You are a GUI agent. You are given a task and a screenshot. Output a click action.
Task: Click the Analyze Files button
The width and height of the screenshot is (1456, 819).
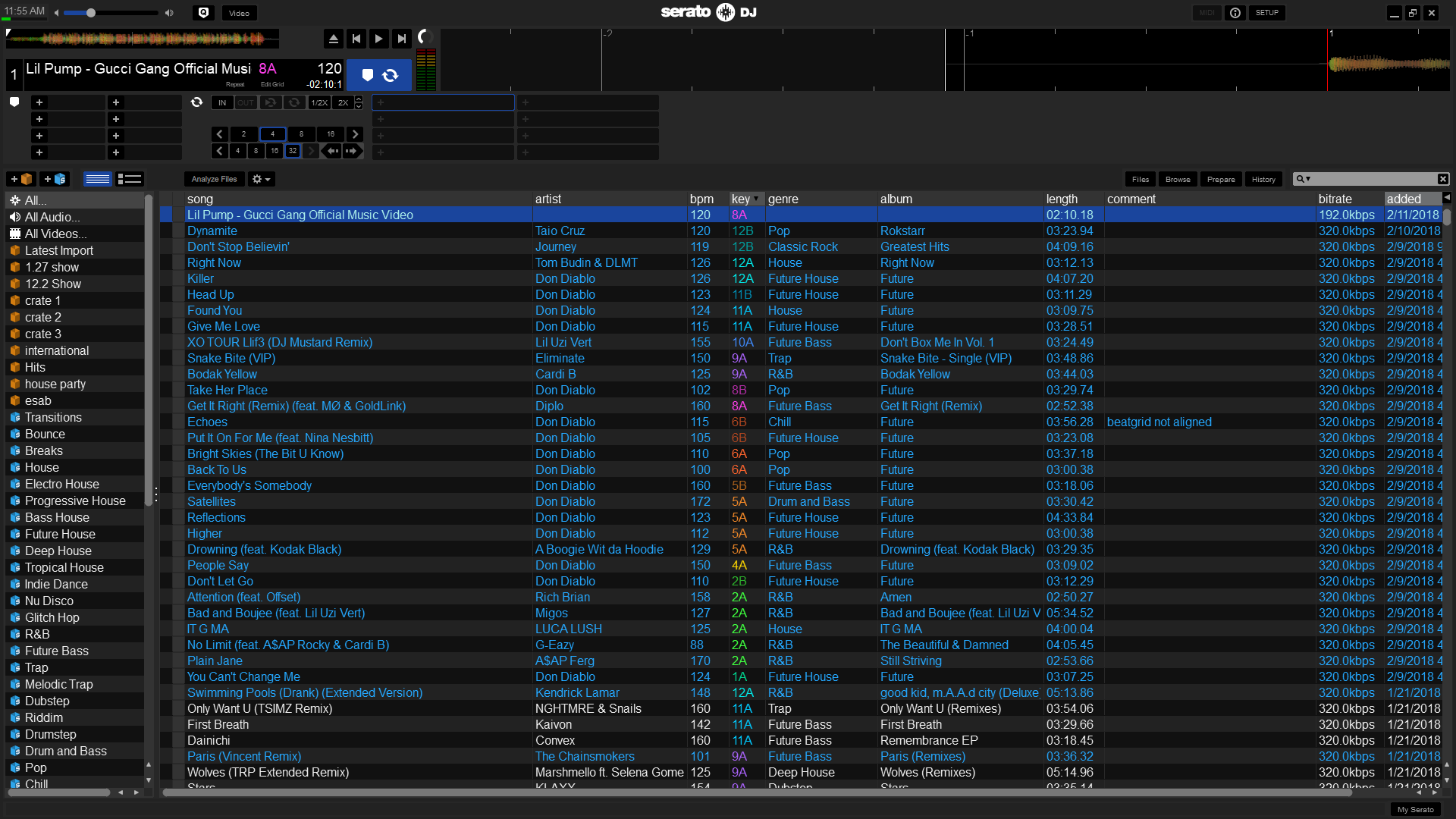tap(214, 179)
